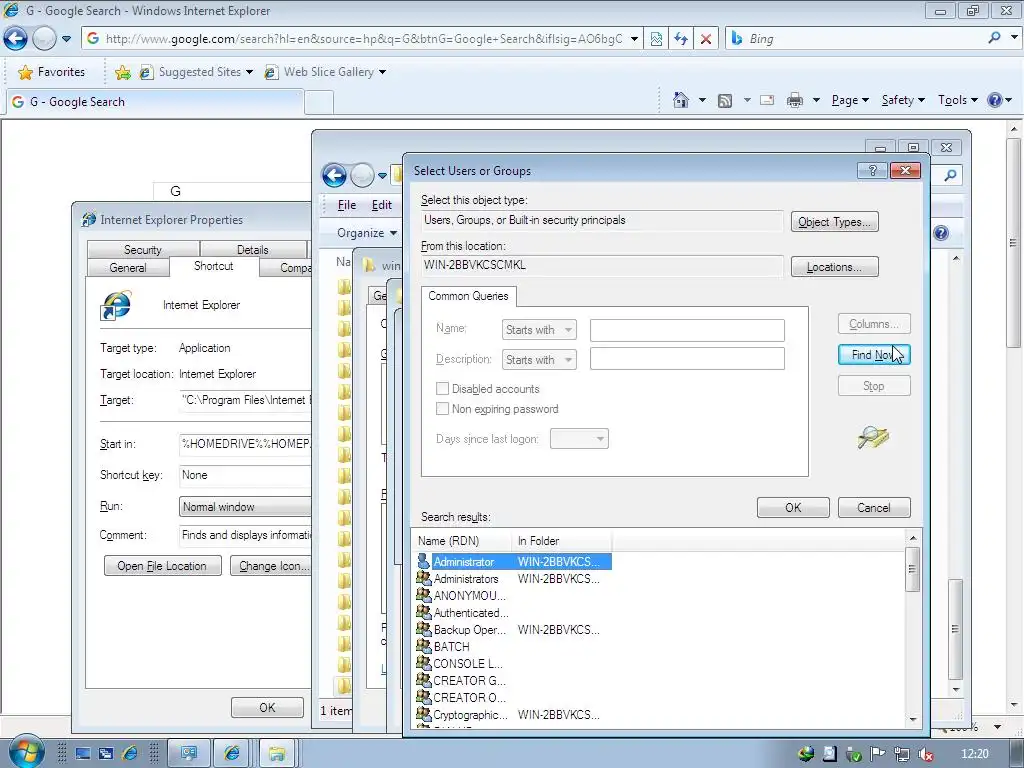The image size is (1024, 768).
Task: Open the Organize dropdown in Explorer window
Action: (367, 232)
